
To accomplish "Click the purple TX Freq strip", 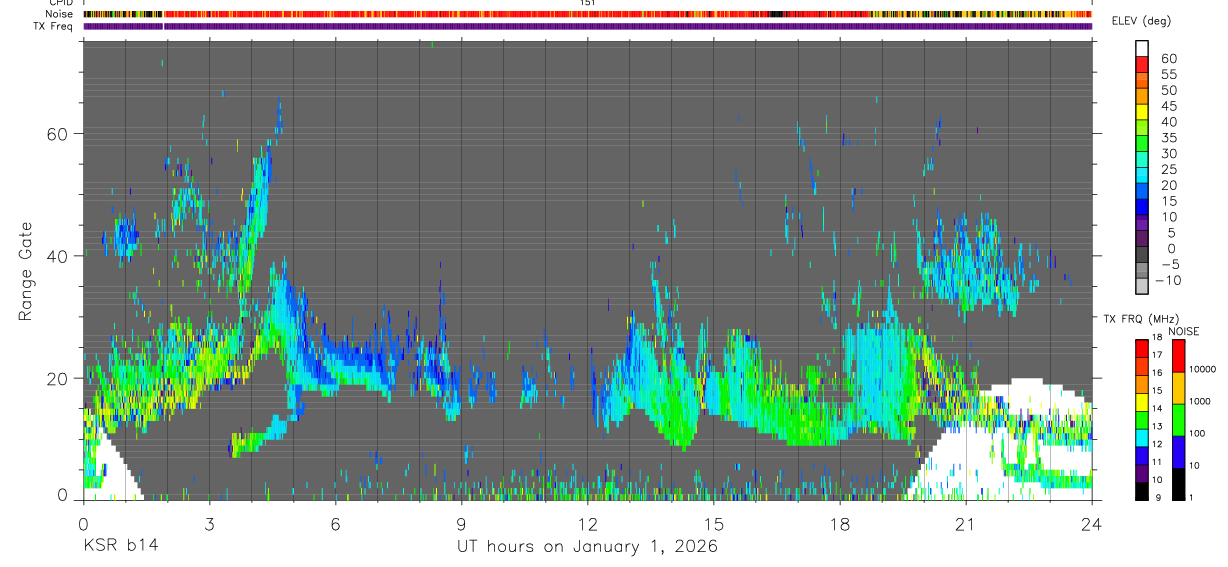I will tap(588, 26).
